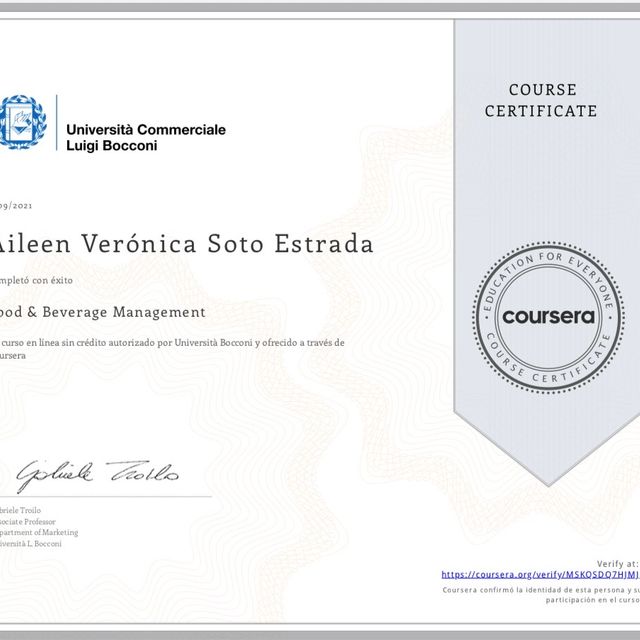This screenshot has width=640, height=640.
Task: Click the 'curso en línea sin crédito' sentence
Action: pyautogui.click(x=172, y=349)
